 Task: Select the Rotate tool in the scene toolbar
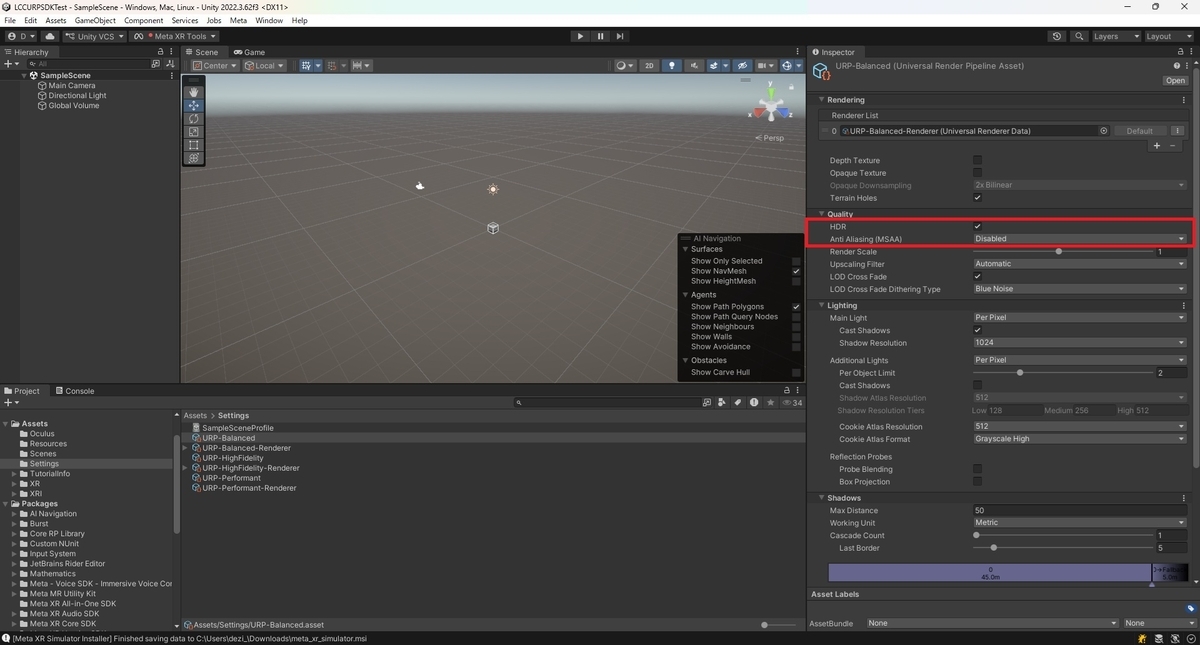(194, 118)
